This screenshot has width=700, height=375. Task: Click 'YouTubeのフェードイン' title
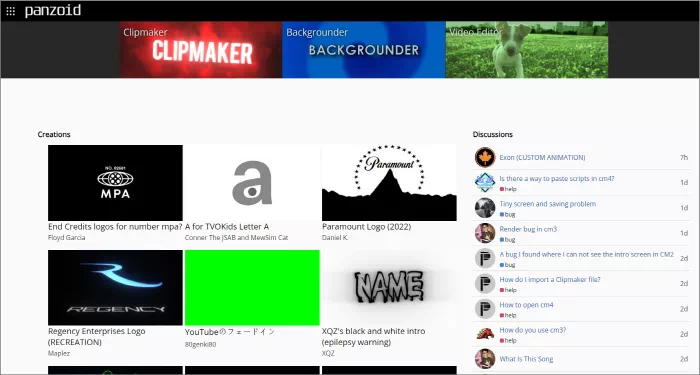click(230, 332)
